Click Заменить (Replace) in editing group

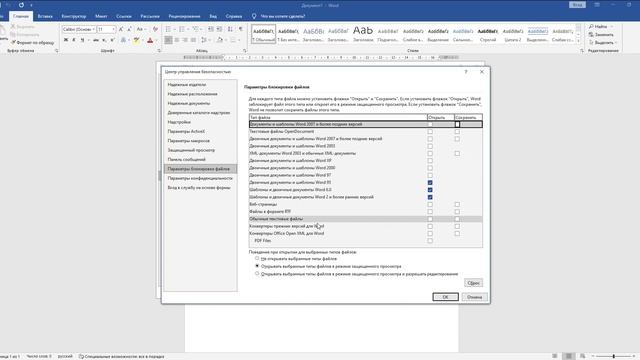click(601, 35)
